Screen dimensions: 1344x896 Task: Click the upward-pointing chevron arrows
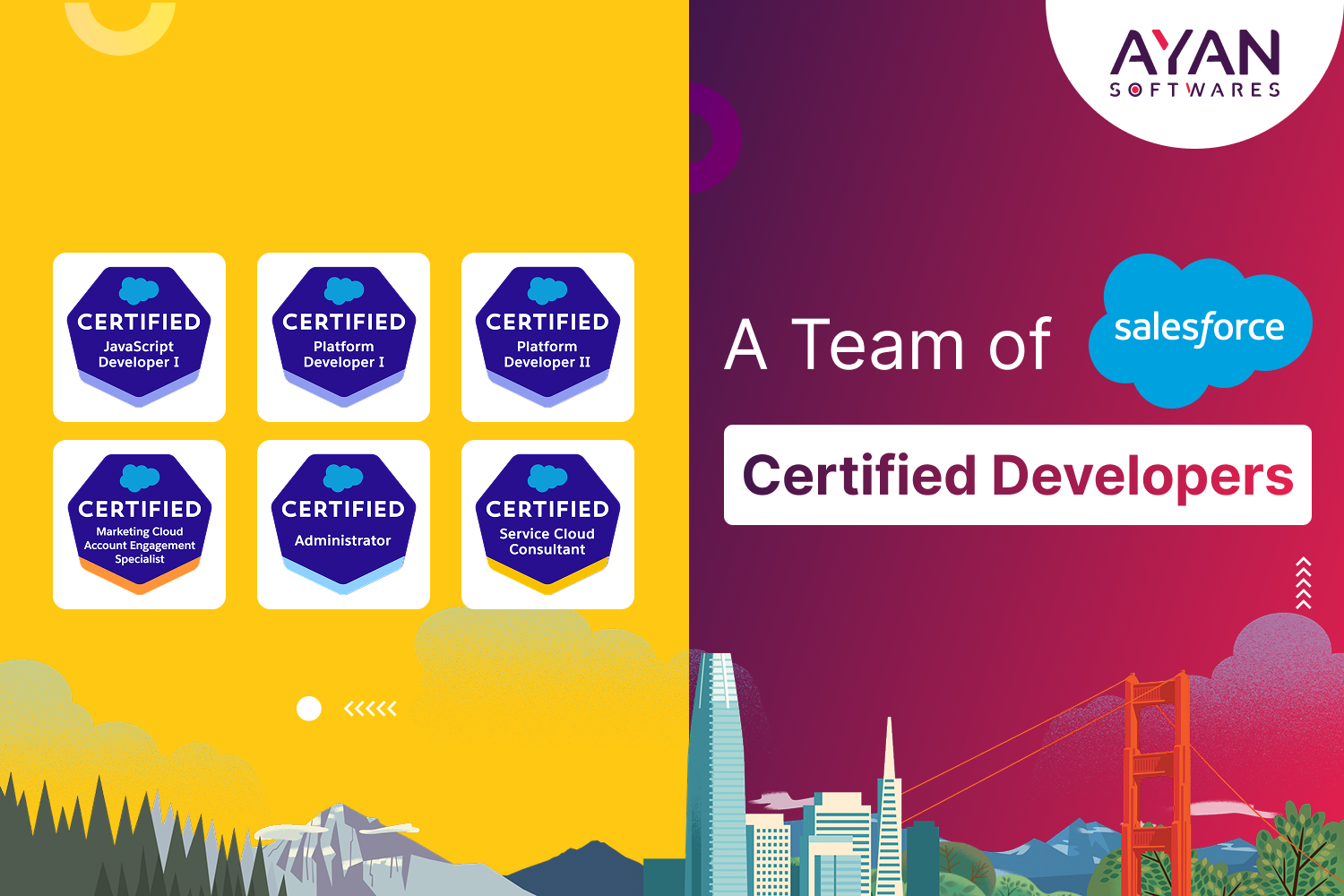[1304, 582]
